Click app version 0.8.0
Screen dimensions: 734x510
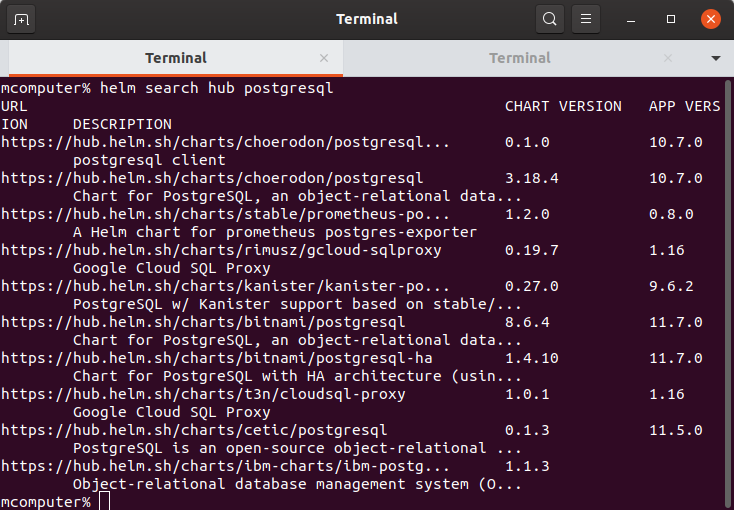click(671, 214)
